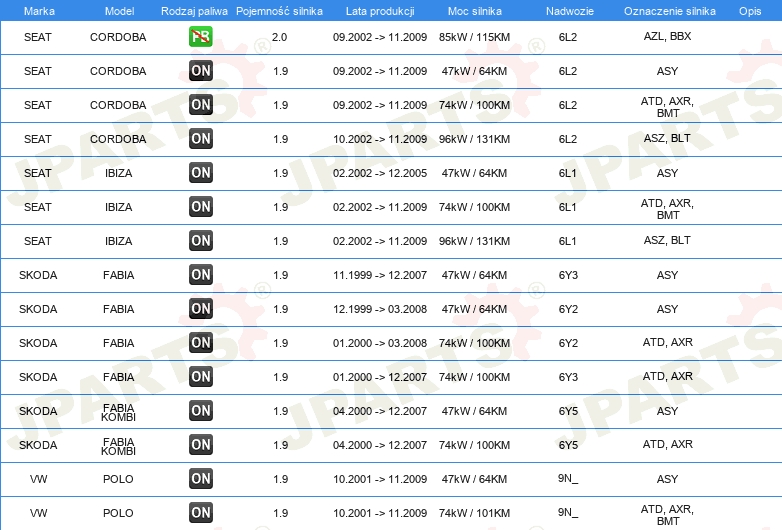Click the ASZ, BLT engine code in Ibiza row
This screenshot has height=530, width=782.
coord(667,240)
